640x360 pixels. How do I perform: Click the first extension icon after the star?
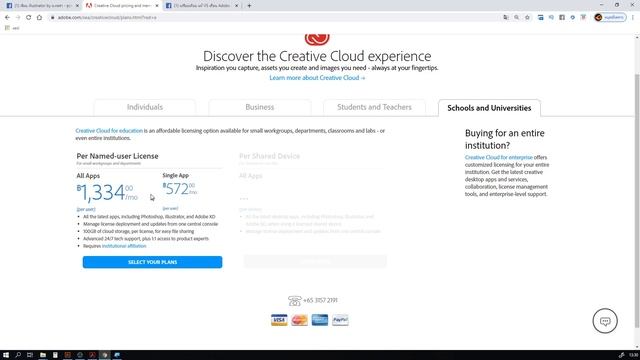pyautogui.click(x=540, y=18)
